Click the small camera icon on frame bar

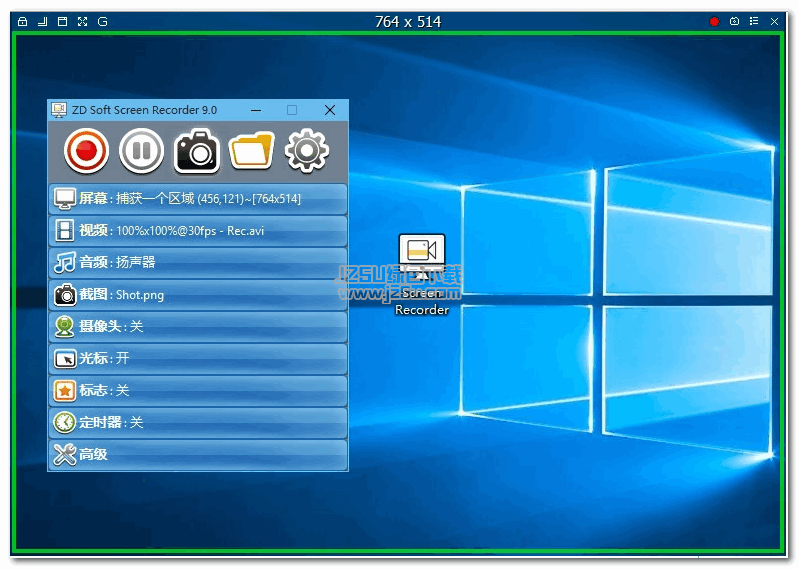pos(734,21)
